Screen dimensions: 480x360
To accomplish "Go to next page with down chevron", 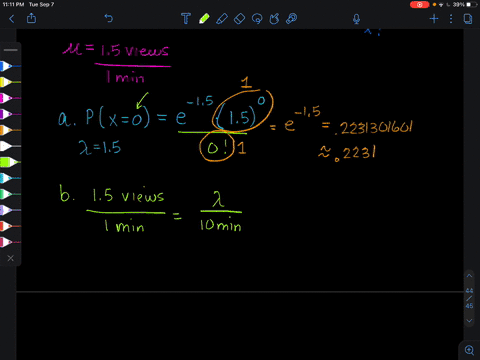I will [469, 321].
